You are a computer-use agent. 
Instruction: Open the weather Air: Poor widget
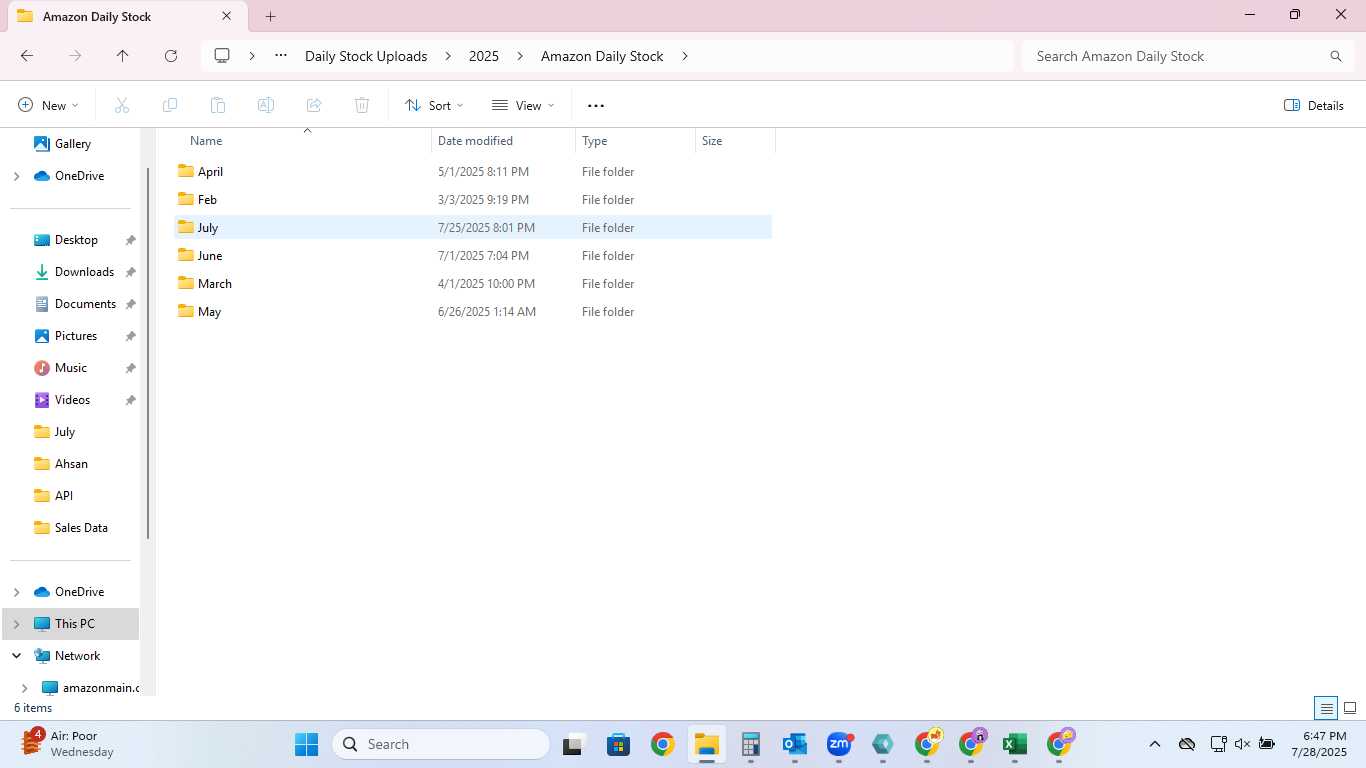[68, 744]
